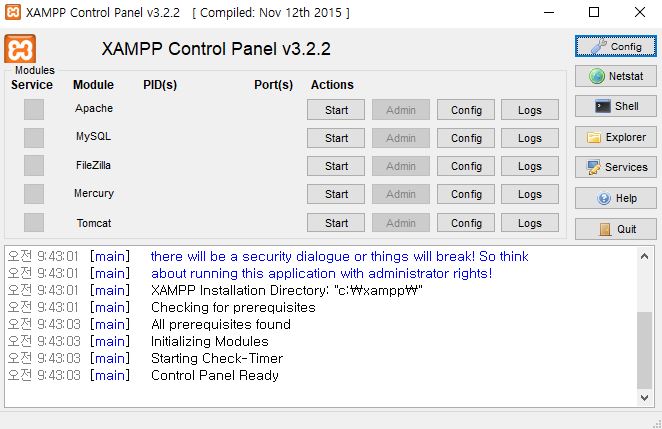
Task: Click the log panel scroll down arrow
Action: (644, 398)
